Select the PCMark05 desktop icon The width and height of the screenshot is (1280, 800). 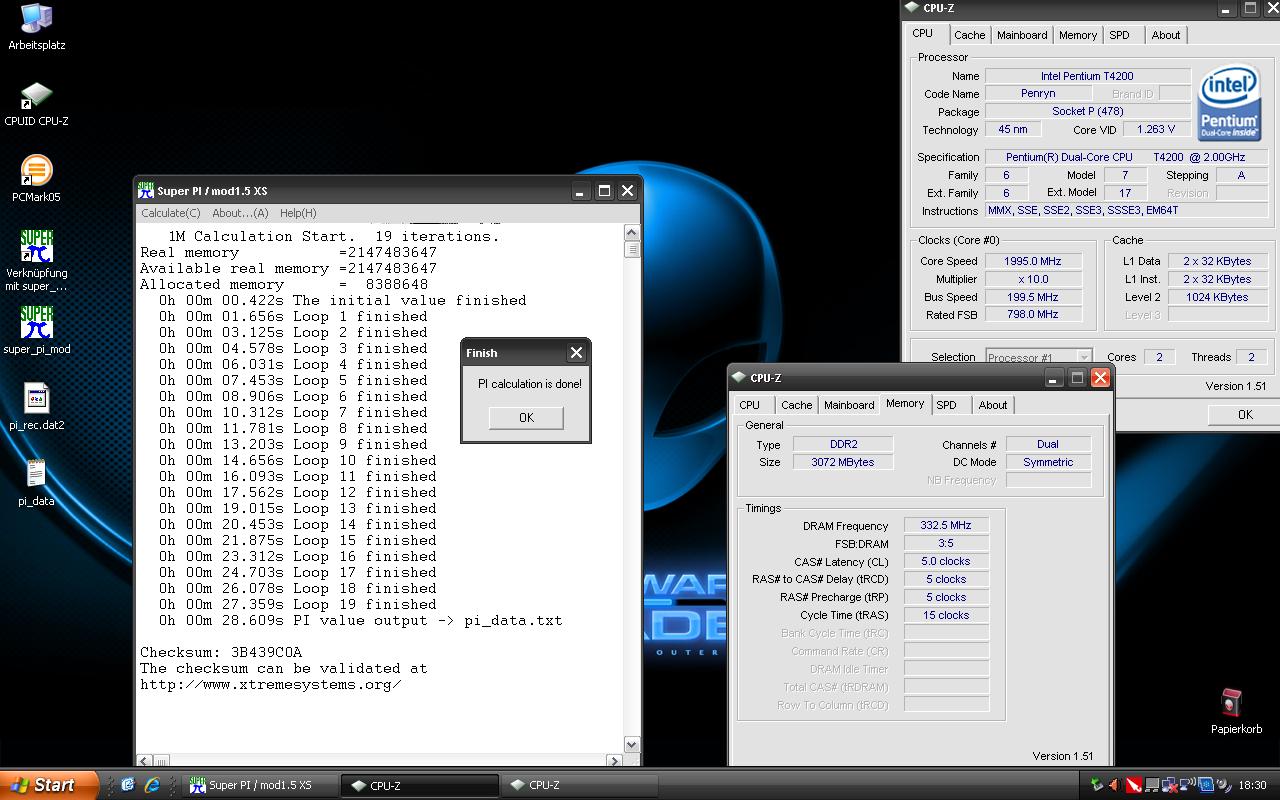coord(36,171)
